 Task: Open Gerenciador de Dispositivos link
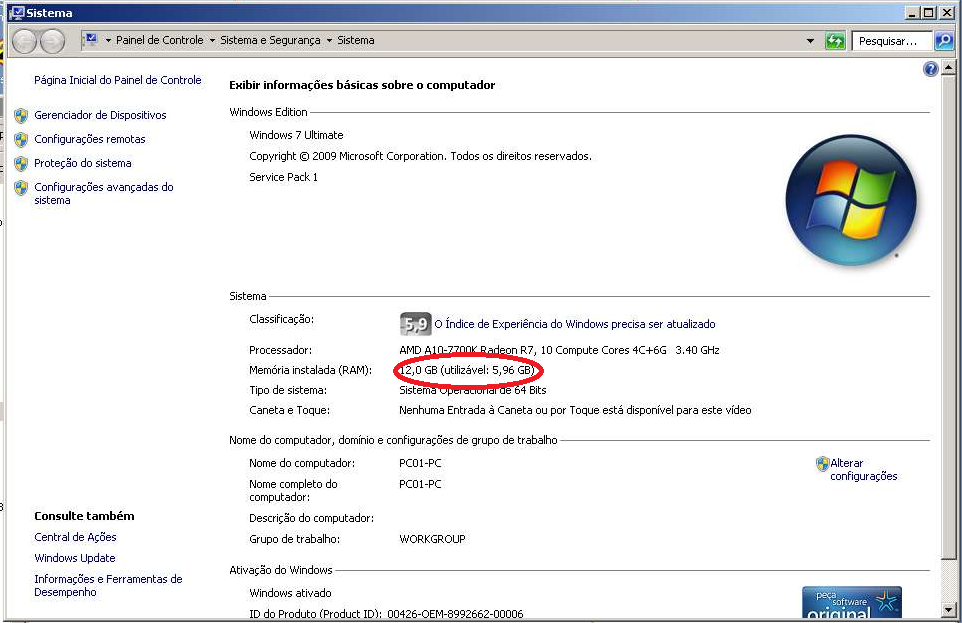100,115
